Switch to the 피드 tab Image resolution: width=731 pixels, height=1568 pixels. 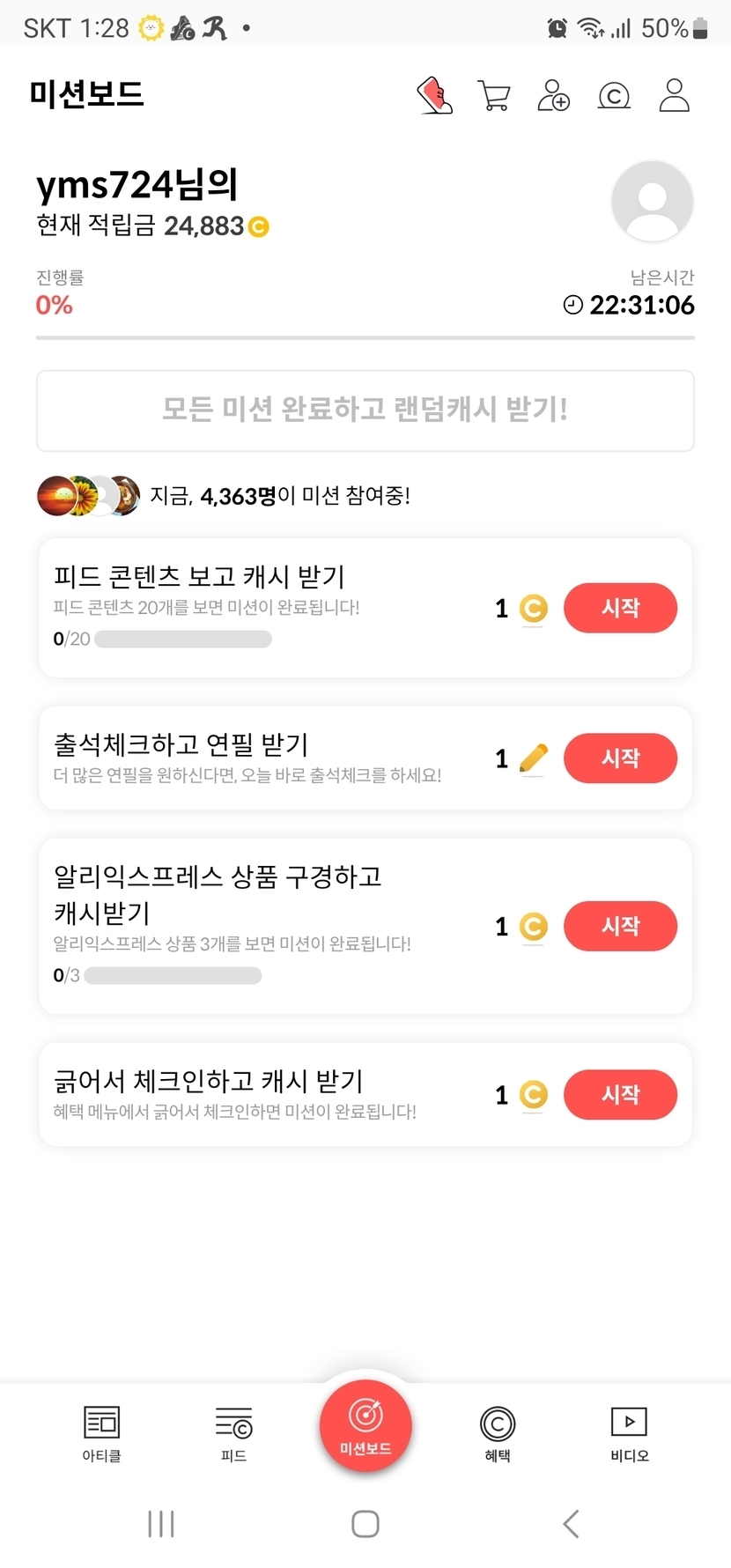click(233, 1433)
